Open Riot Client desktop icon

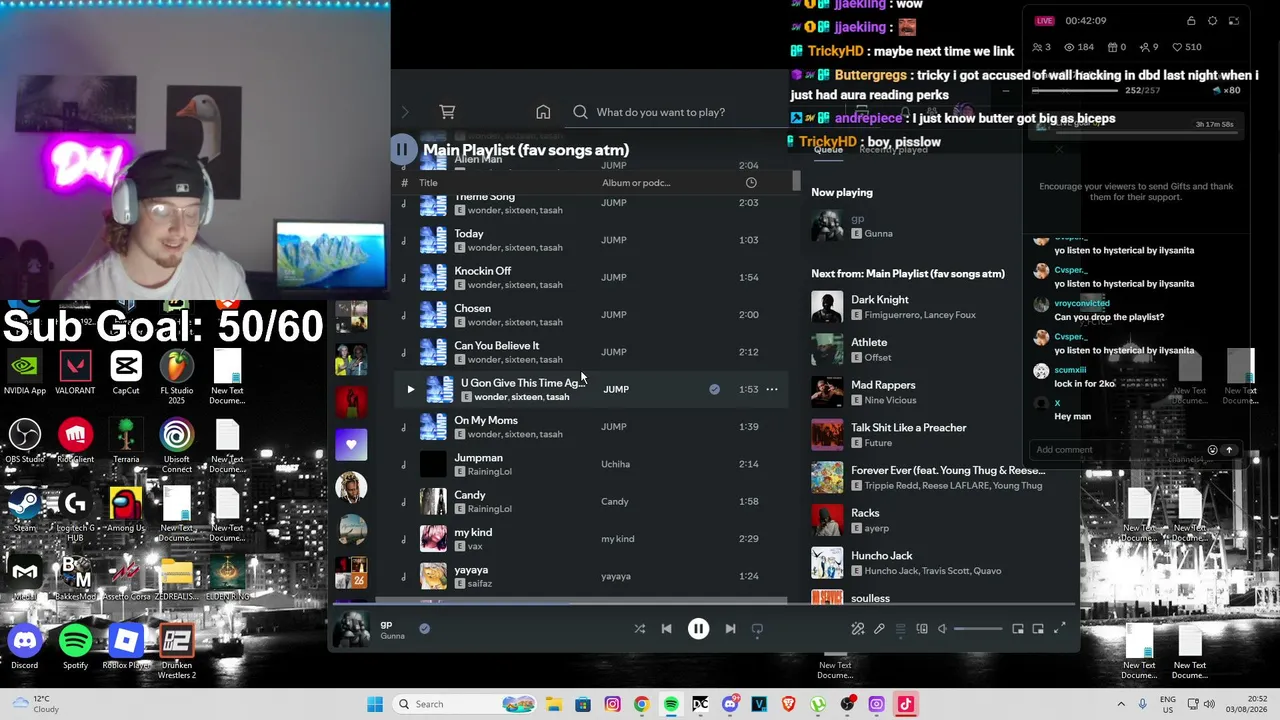[75, 442]
